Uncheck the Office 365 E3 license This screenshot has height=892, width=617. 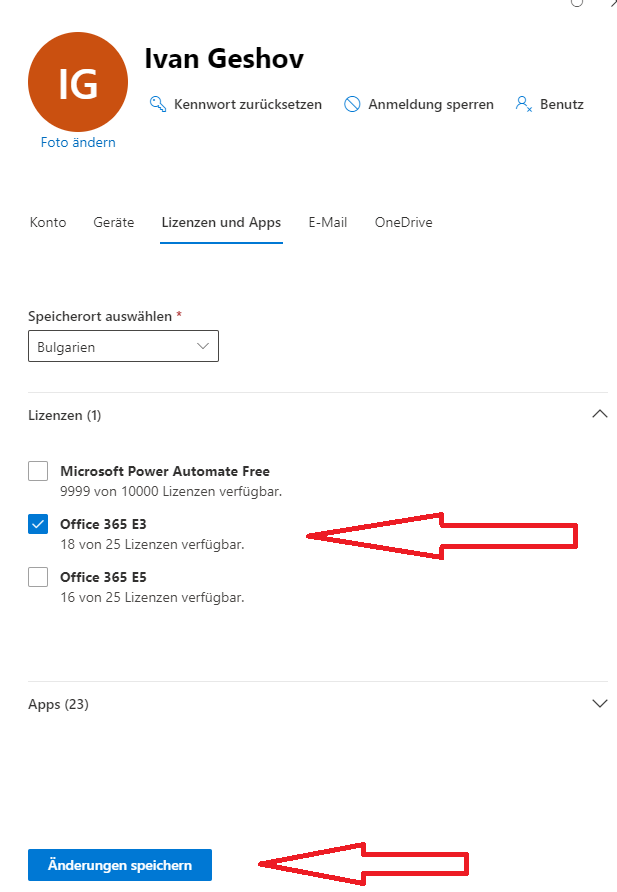pos(38,524)
